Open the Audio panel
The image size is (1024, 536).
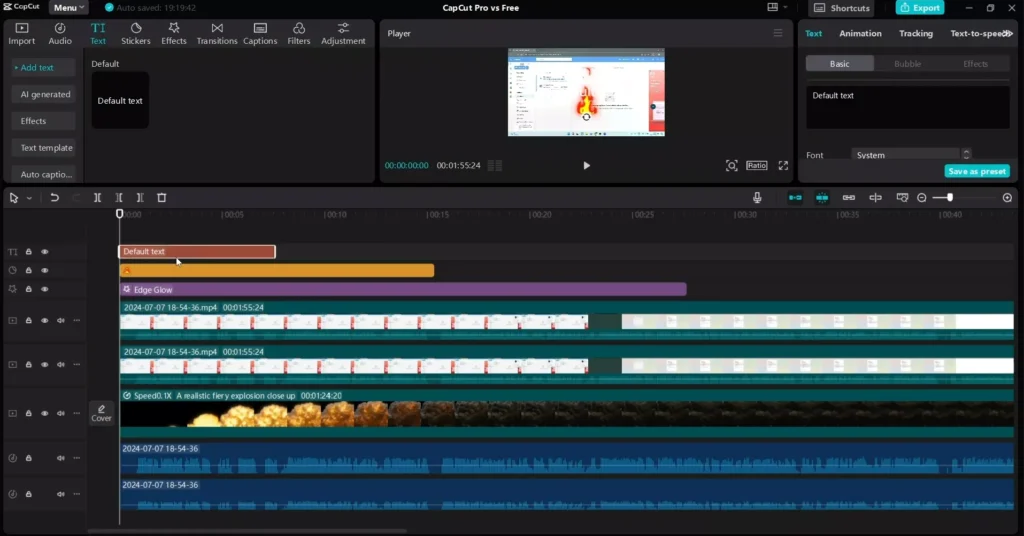pyautogui.click(x=59, y=33)
